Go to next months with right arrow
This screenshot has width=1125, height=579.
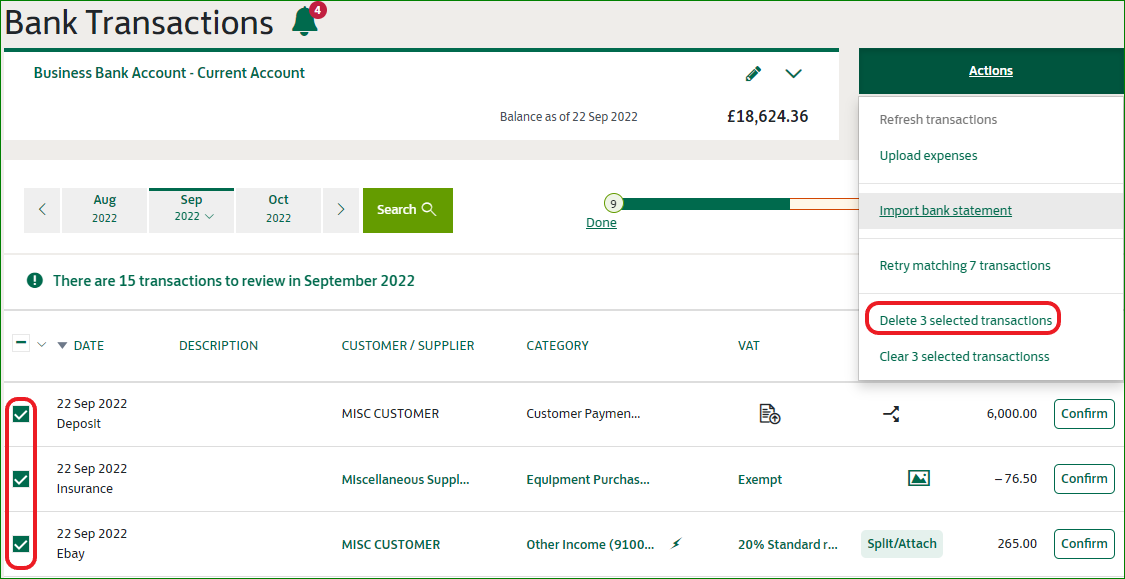coord(341,210)
